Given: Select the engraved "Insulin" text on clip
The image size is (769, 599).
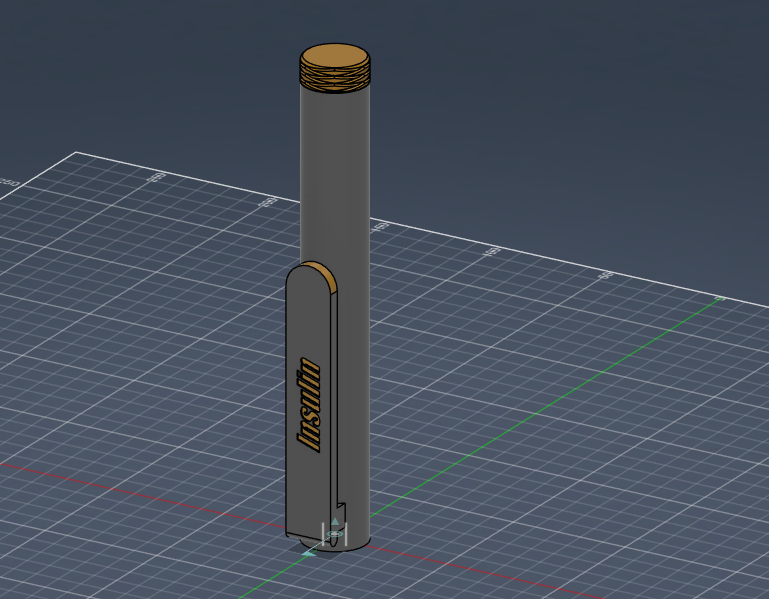Looking at the screenshot, I should 308,405.
